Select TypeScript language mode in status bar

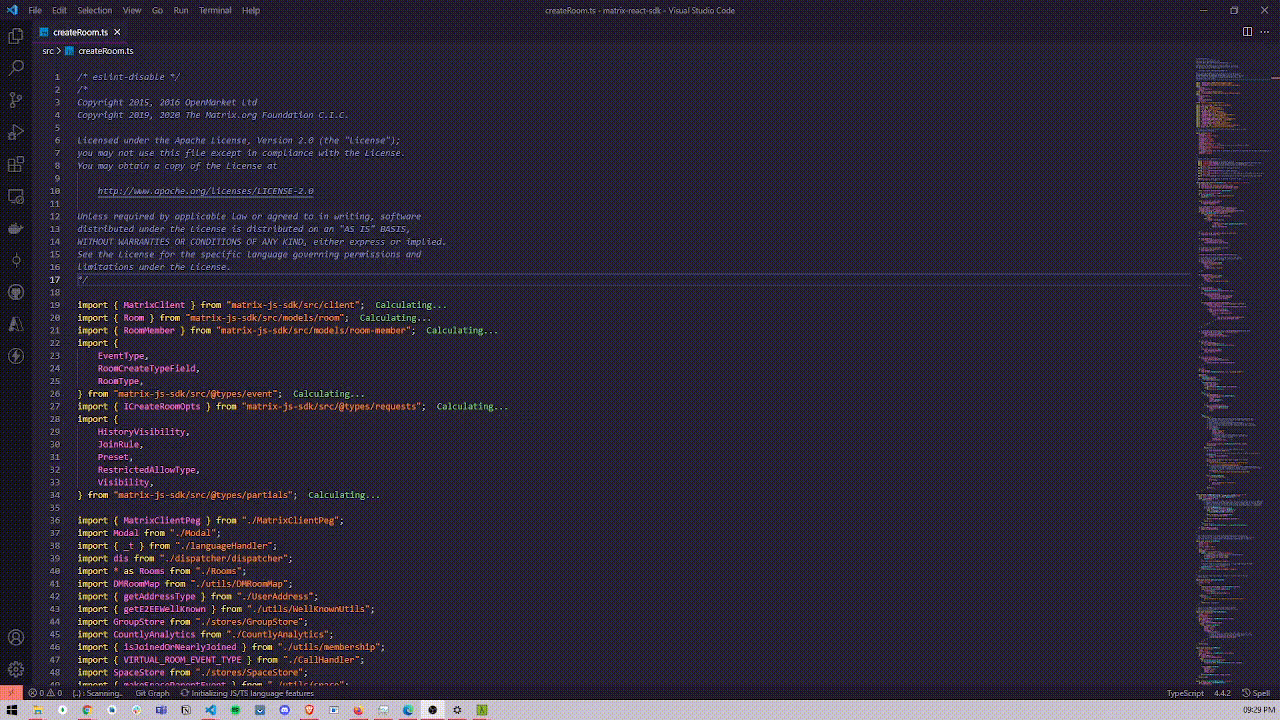[1185, 693]
